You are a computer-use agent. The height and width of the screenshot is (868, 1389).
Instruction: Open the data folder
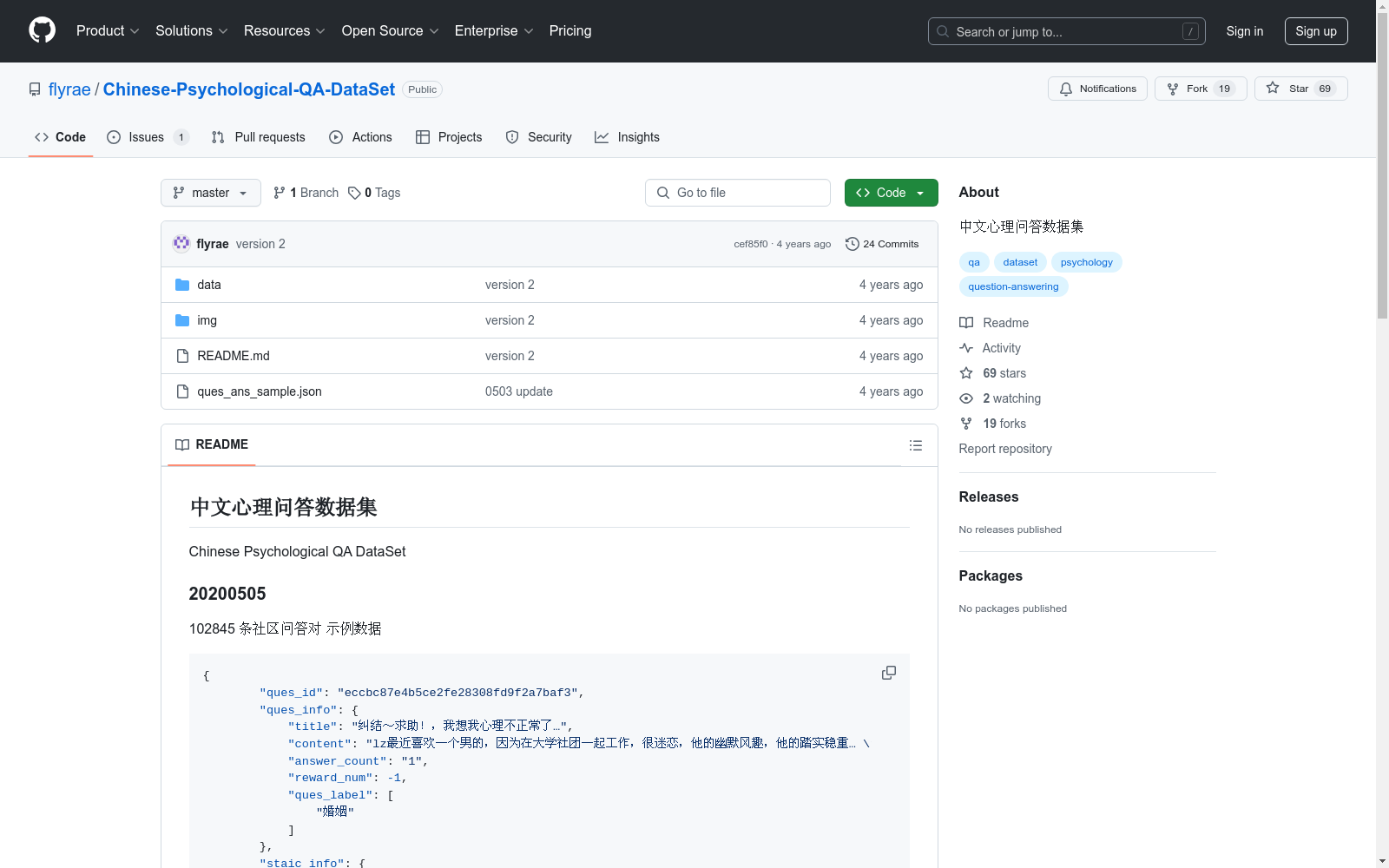coord(208,285)
